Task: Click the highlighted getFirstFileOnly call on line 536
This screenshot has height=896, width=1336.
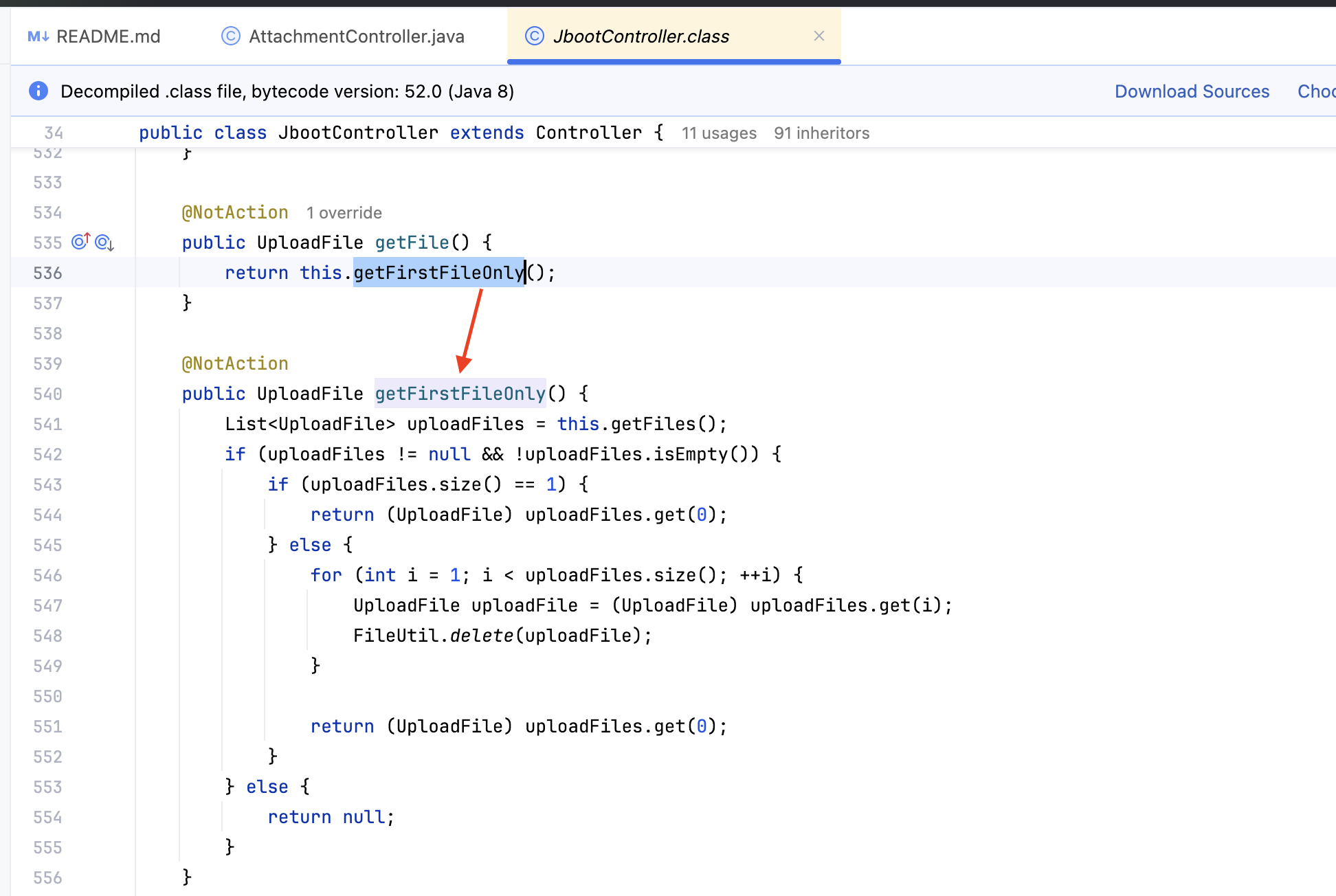Action: 438,273
